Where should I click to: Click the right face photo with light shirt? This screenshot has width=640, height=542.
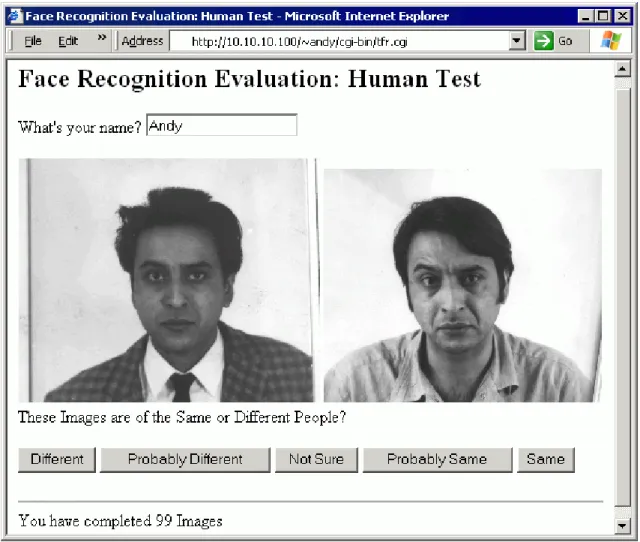tap(462, 285)
